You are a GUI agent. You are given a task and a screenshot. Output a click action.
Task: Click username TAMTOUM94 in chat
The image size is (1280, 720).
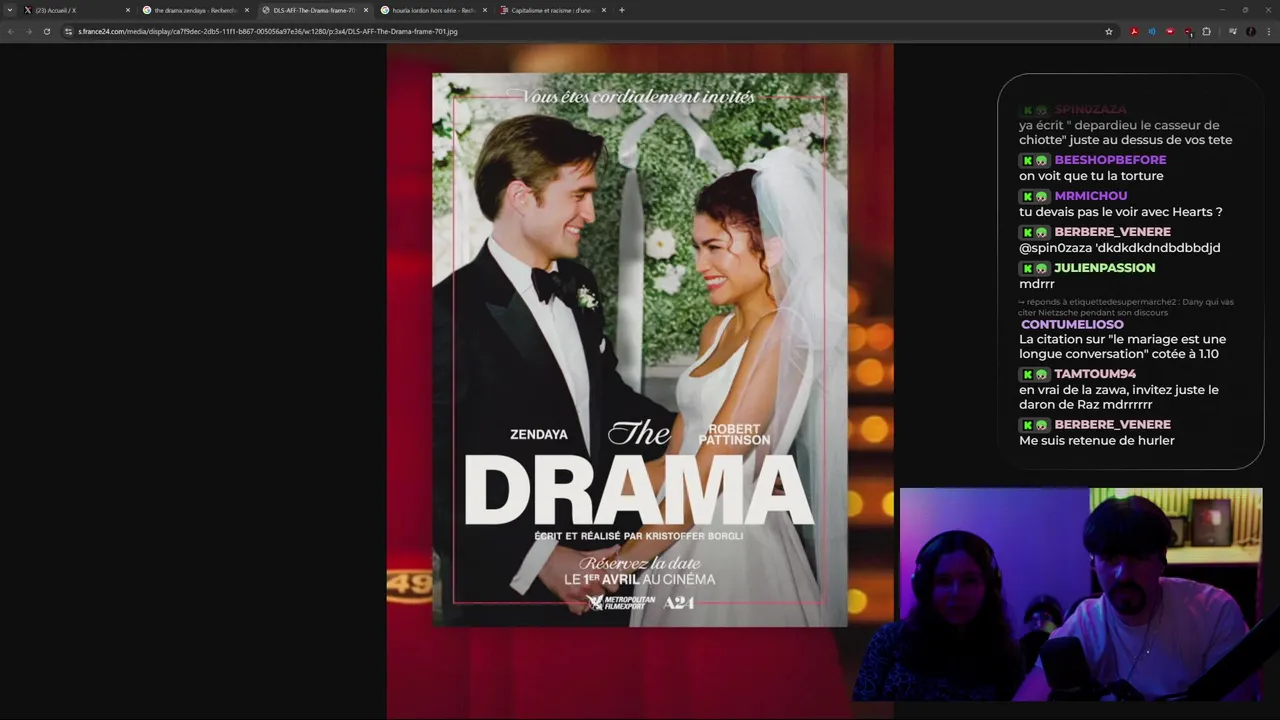[1095, 374]
